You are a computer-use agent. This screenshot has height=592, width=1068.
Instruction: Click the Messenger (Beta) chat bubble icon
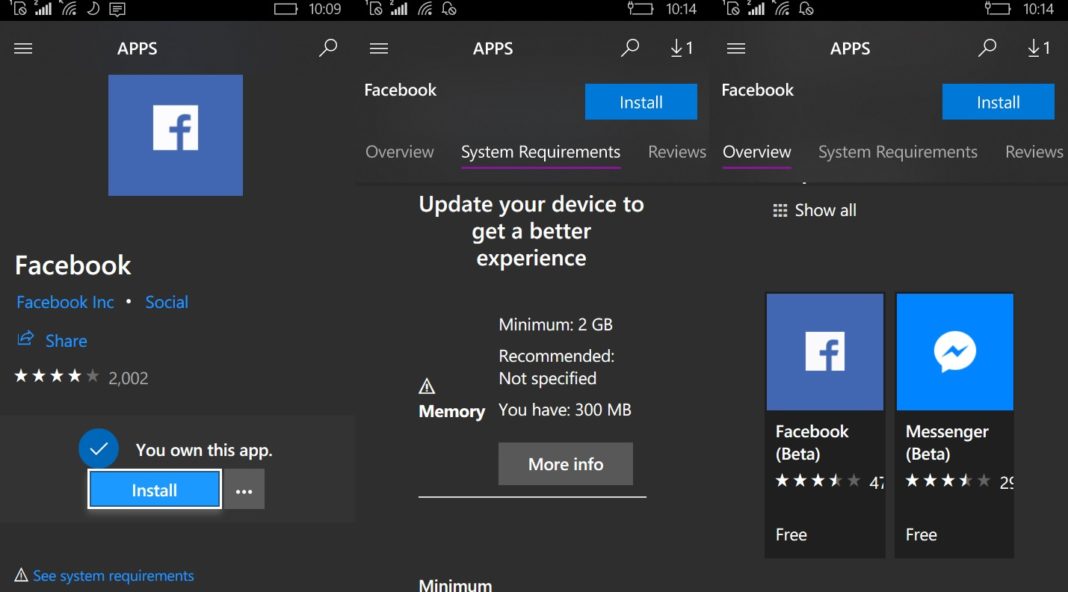[954, 351]
